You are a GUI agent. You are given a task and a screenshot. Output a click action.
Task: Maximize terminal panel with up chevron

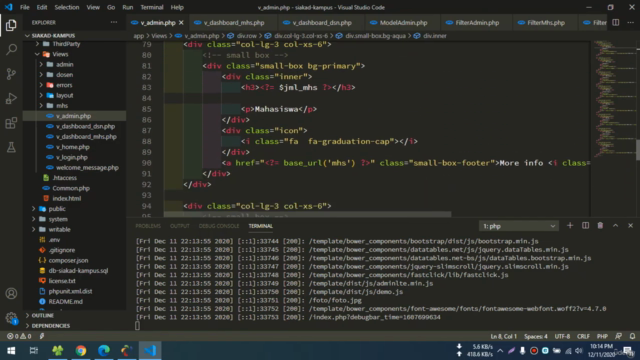[616, 226]
